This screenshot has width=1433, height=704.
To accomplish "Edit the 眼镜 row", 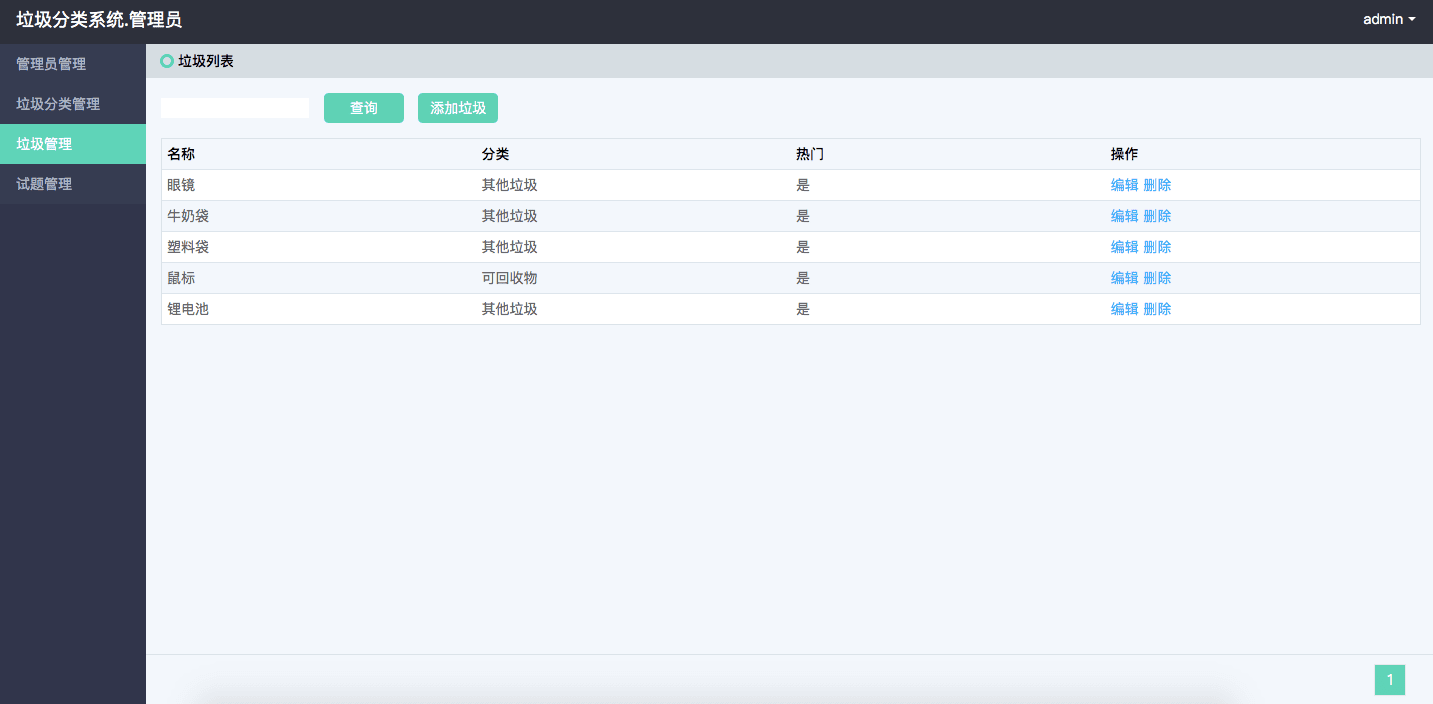I will coord(1124,185).
